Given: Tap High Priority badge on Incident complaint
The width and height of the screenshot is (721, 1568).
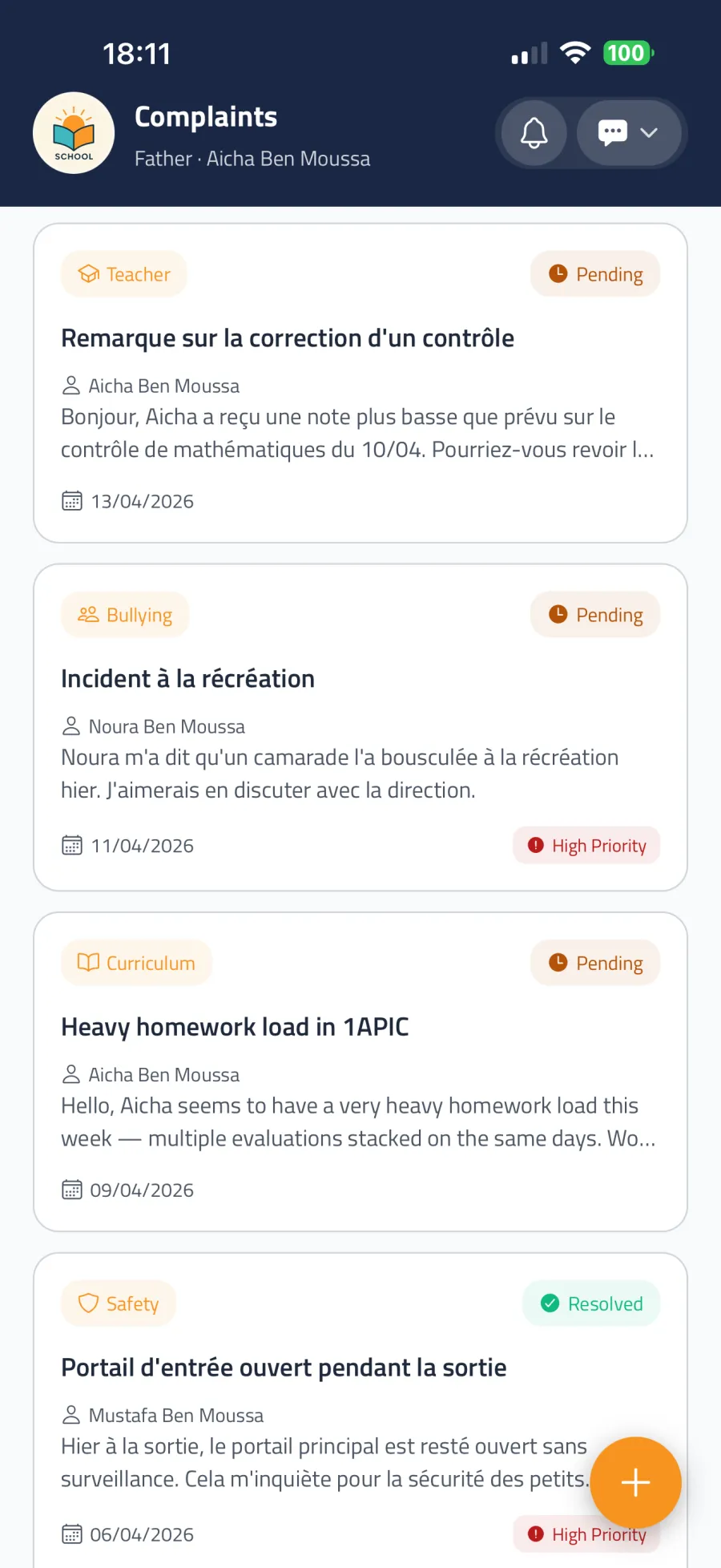Looking at the screenshot, I should [x=586, y=846].
